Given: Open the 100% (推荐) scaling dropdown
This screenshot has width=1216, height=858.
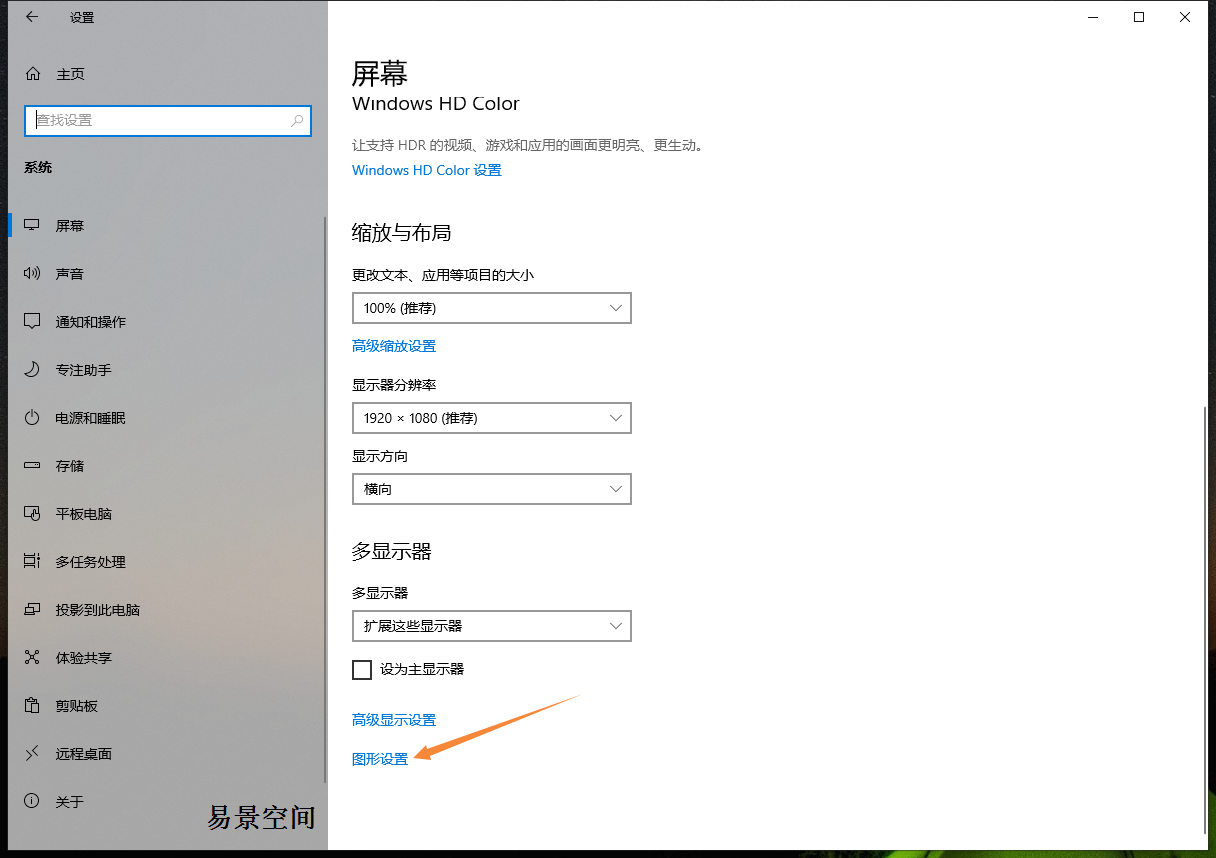Looking at the screenshot, I should pyautogui.click(x=492, y=308).
